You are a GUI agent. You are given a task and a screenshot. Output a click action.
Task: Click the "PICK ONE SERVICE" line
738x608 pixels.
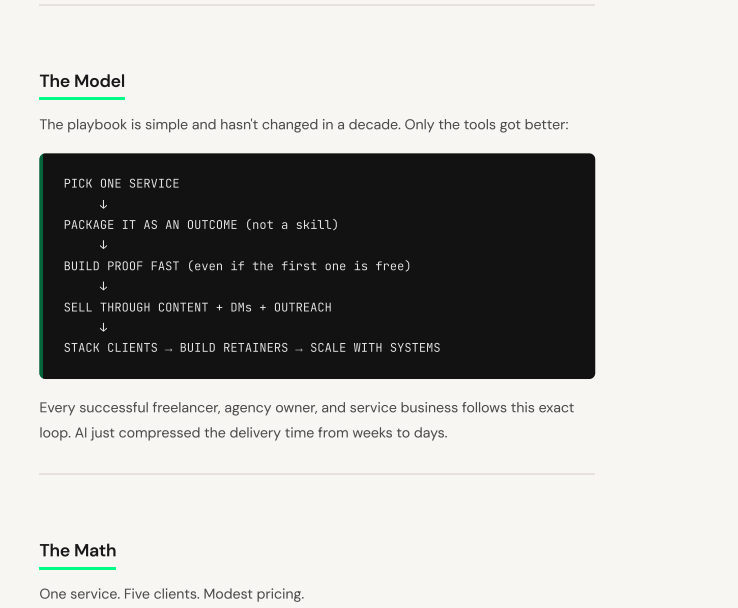click(121, 184)
